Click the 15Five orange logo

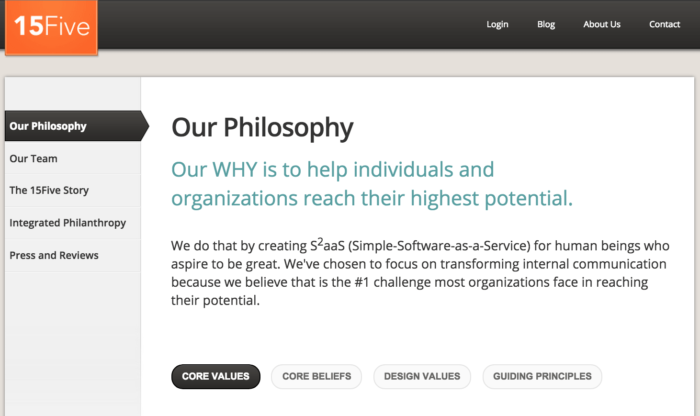[x=51, y=26]
